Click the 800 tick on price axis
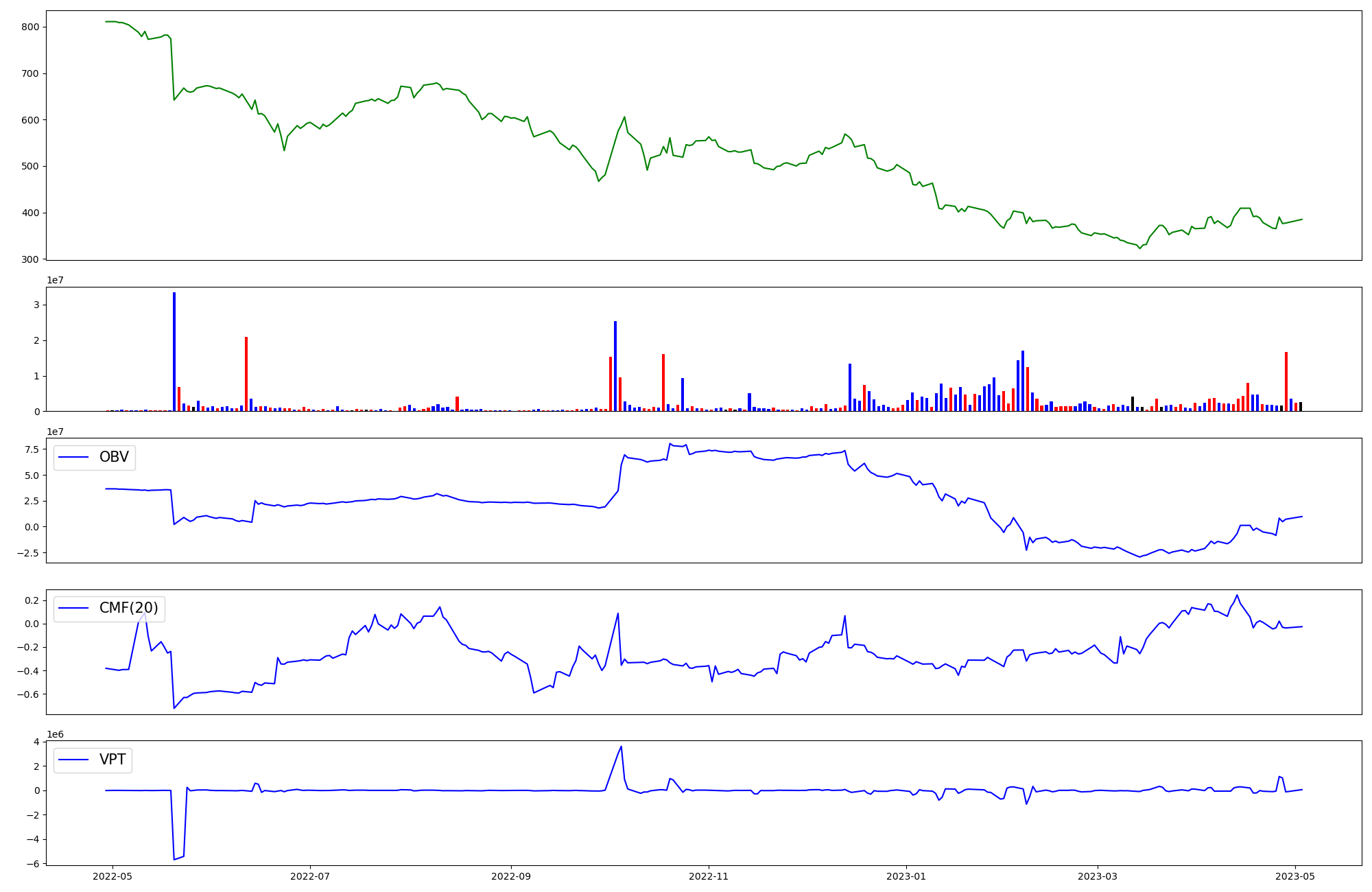The height and width of the screenshot is (892, 1372). coord(30,27)
